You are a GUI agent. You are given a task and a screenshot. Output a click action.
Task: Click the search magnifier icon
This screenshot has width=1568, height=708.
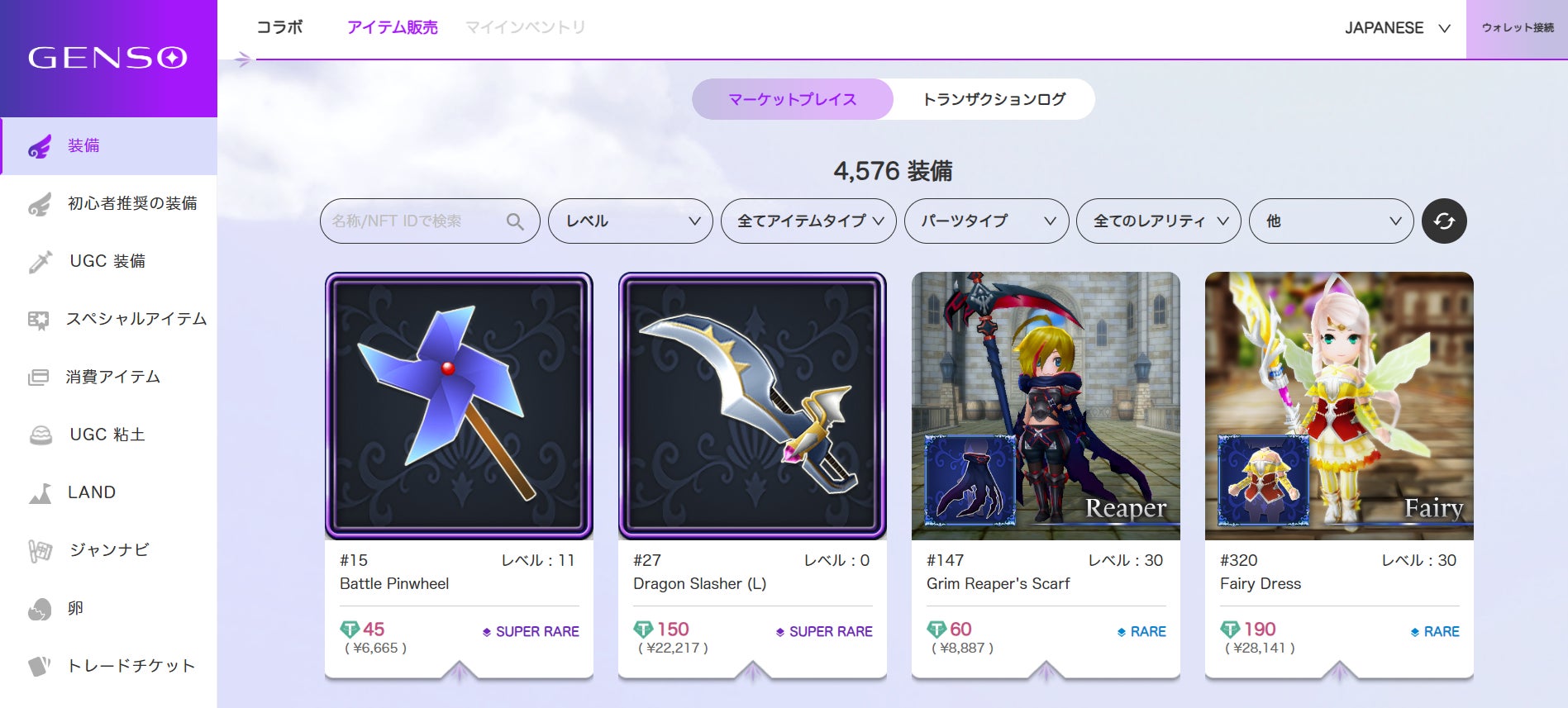(x=515, y=221)
